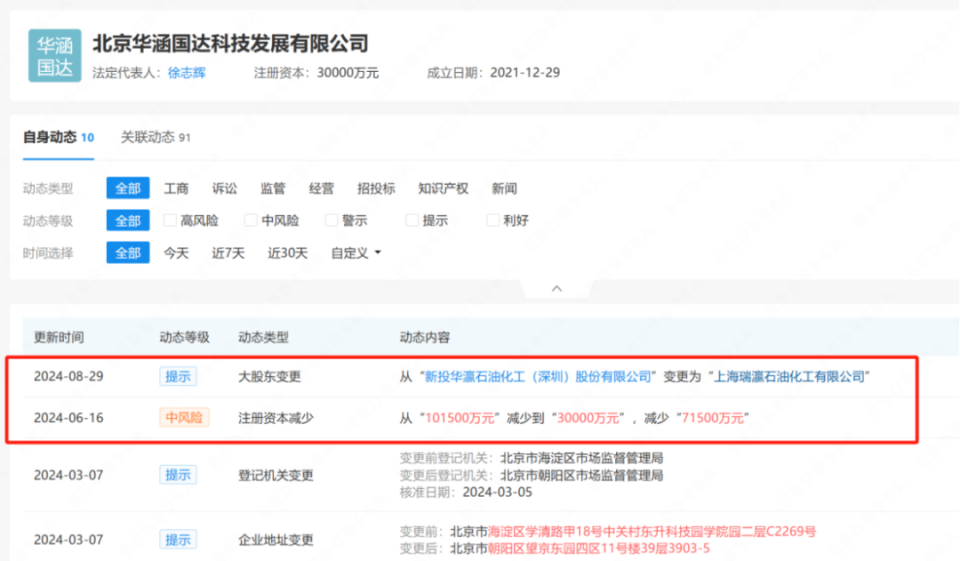Check the 提示 level checkbox
The width and height of the screenshot is (960, 561).
click(x=412, y=220)
